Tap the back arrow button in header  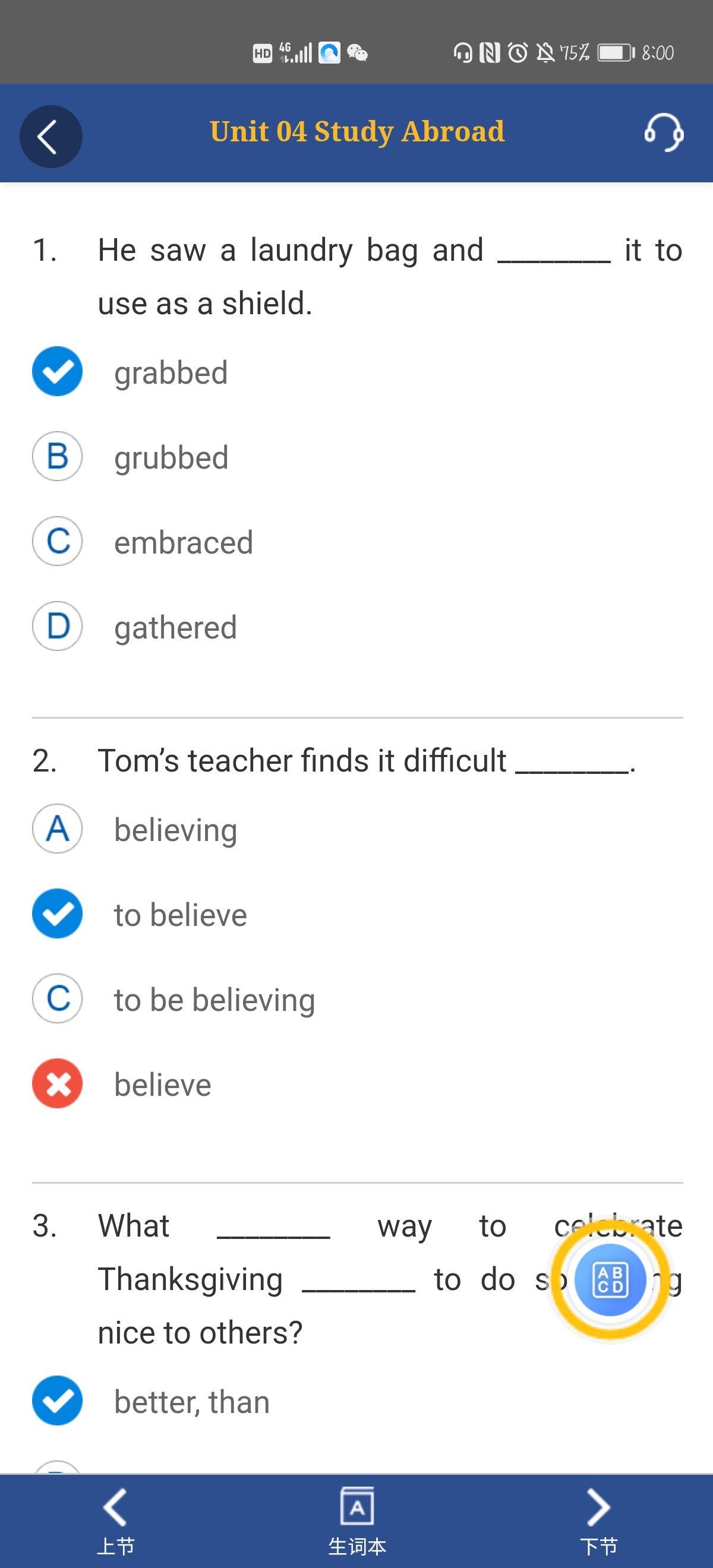click(x=51, y=136)
